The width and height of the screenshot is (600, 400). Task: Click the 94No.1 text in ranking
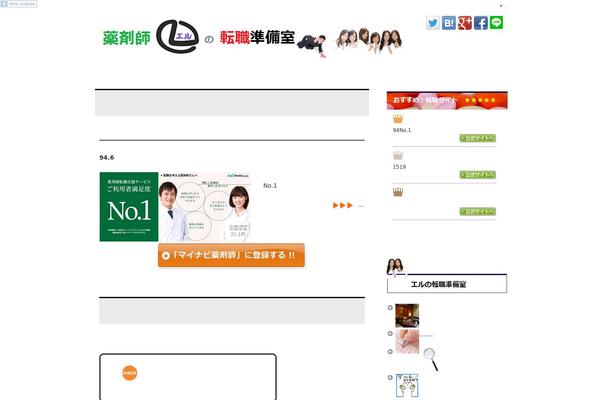(x=402, y=130)
